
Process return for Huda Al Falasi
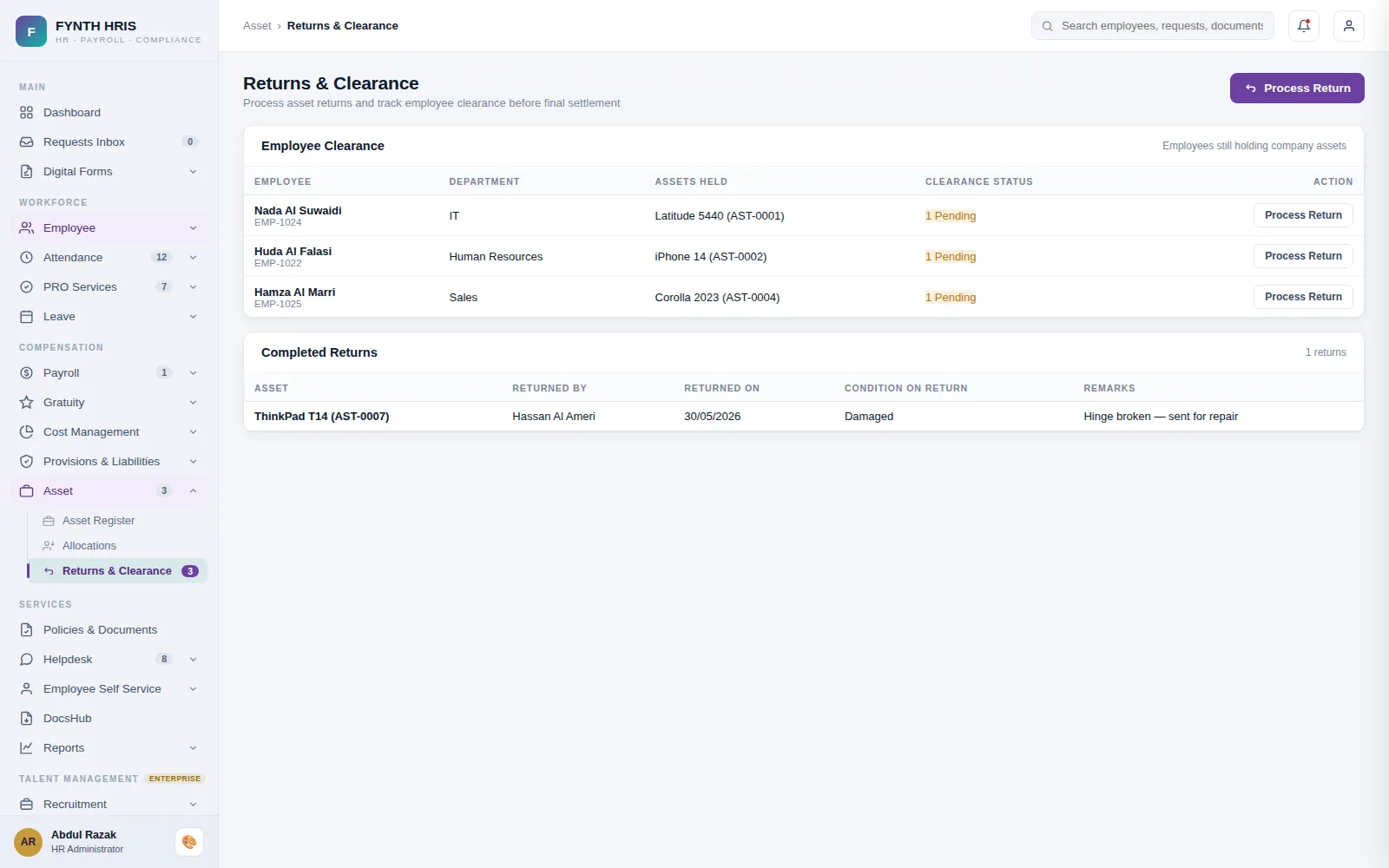pyautogui.click(x=1303, y=256)
